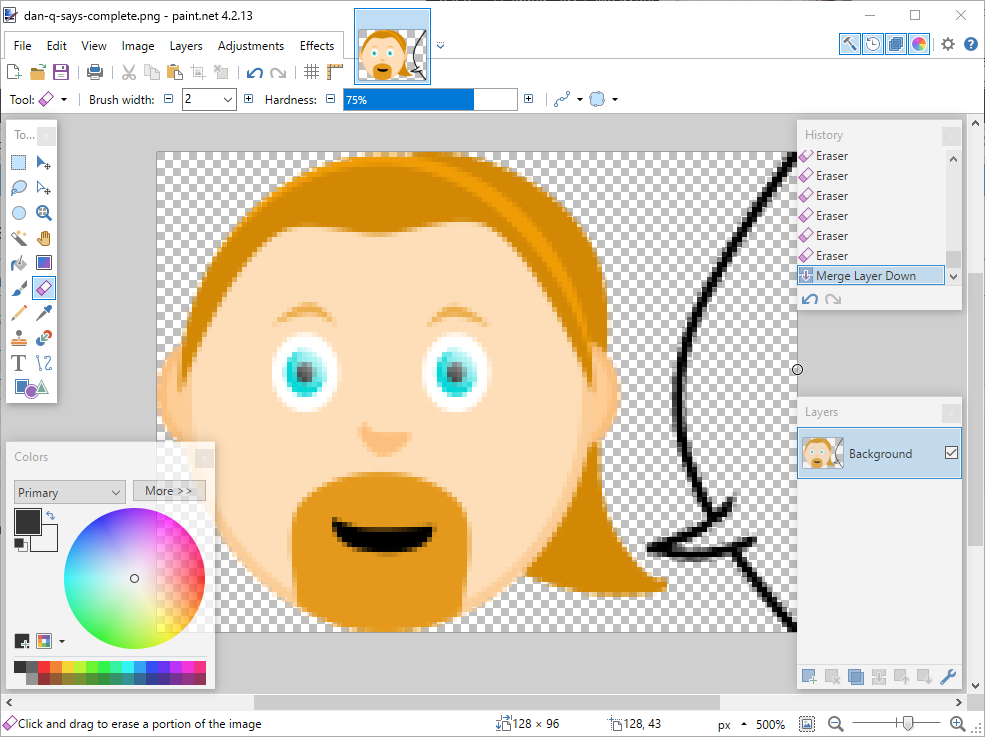Click the primary color swatch
Image resolution: width=985 pixels, height=737 pixels.
(27, 521)
